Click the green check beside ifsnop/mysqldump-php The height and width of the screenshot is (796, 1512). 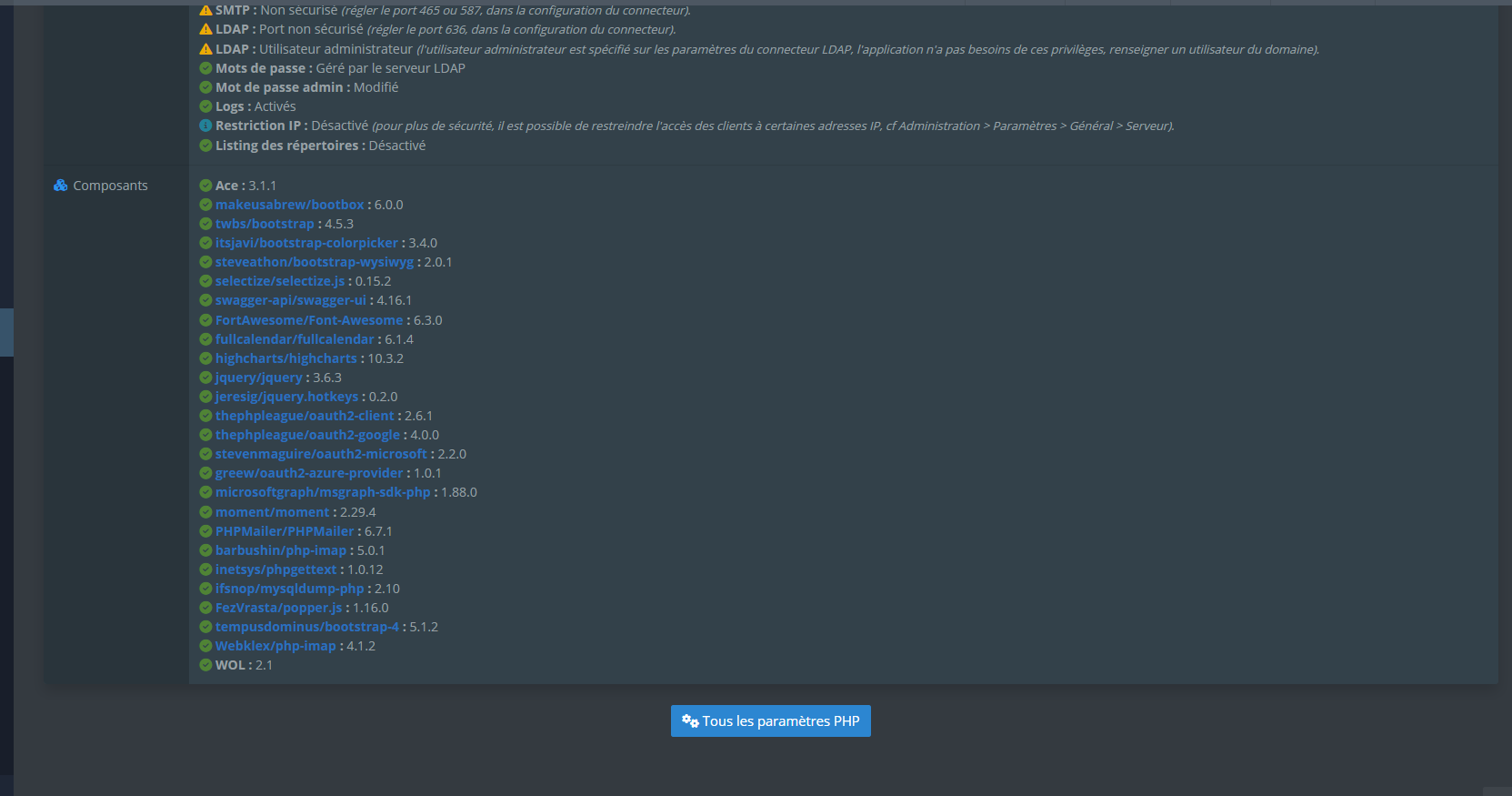(x=205, y=589)
